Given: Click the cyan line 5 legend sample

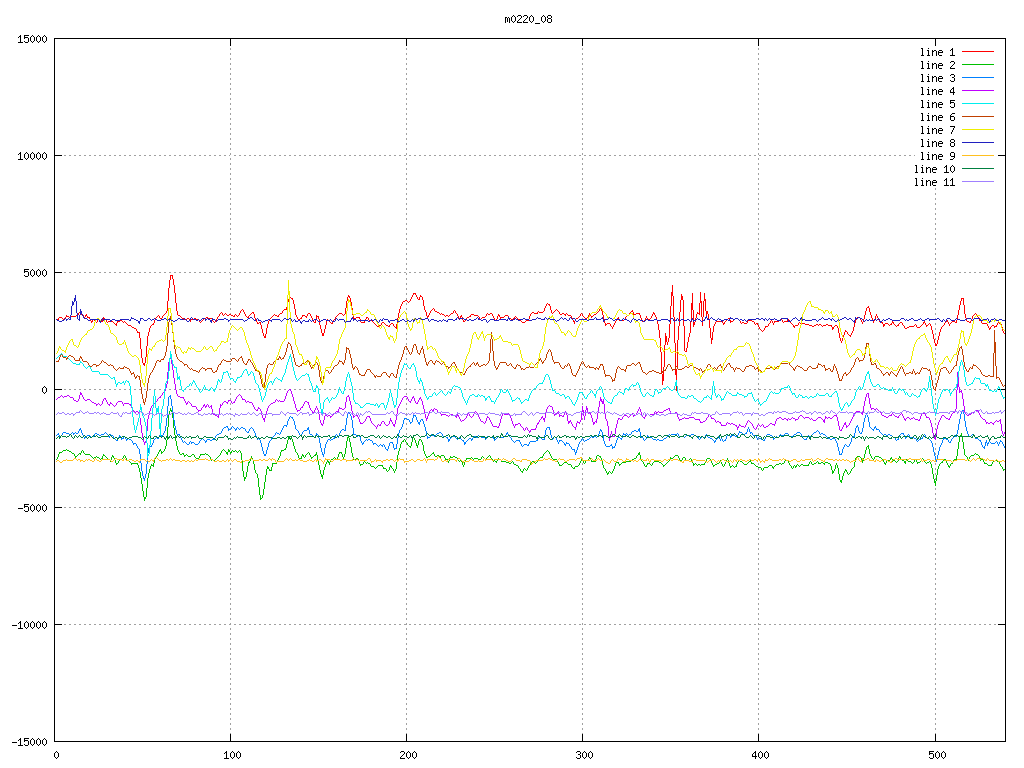Looking at the screenshot, I should 978,104.
